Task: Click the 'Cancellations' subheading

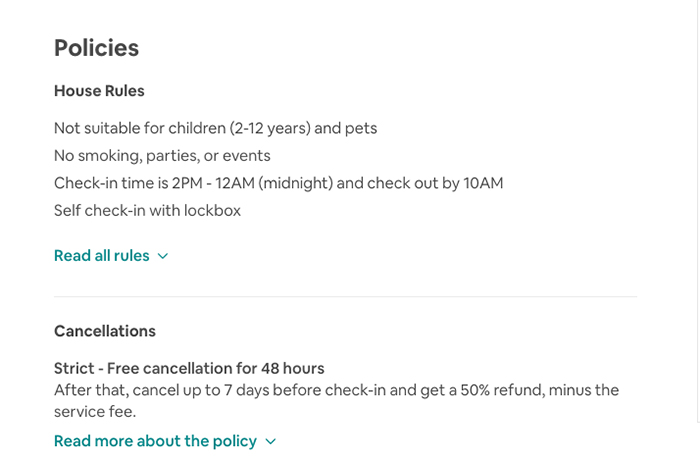Action: click(x=105, y=331)
